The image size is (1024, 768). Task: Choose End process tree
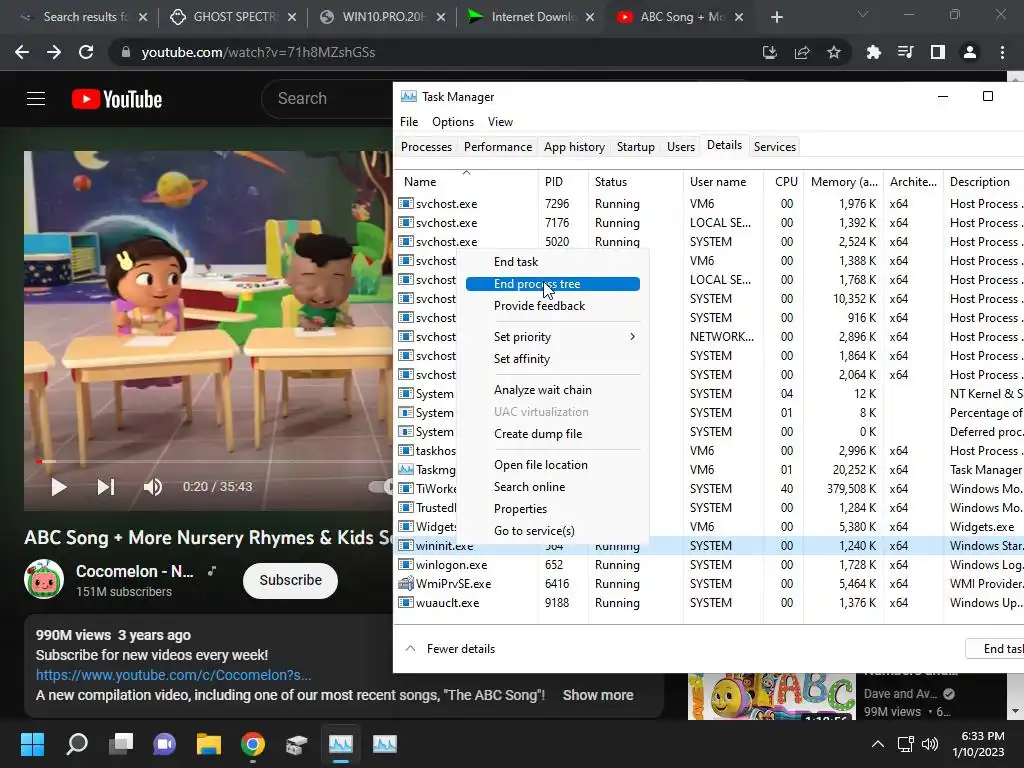552,284
